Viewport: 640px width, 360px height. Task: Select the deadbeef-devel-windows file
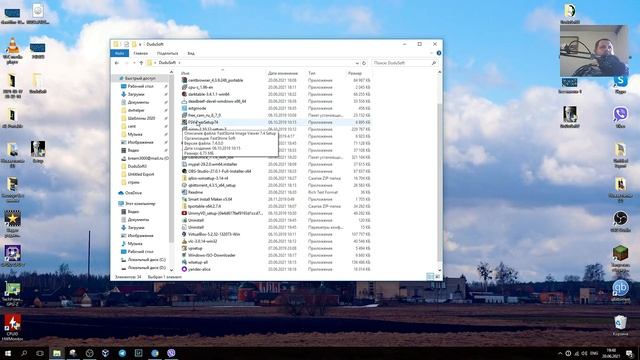pyautogui.click(x=217, y=101)
